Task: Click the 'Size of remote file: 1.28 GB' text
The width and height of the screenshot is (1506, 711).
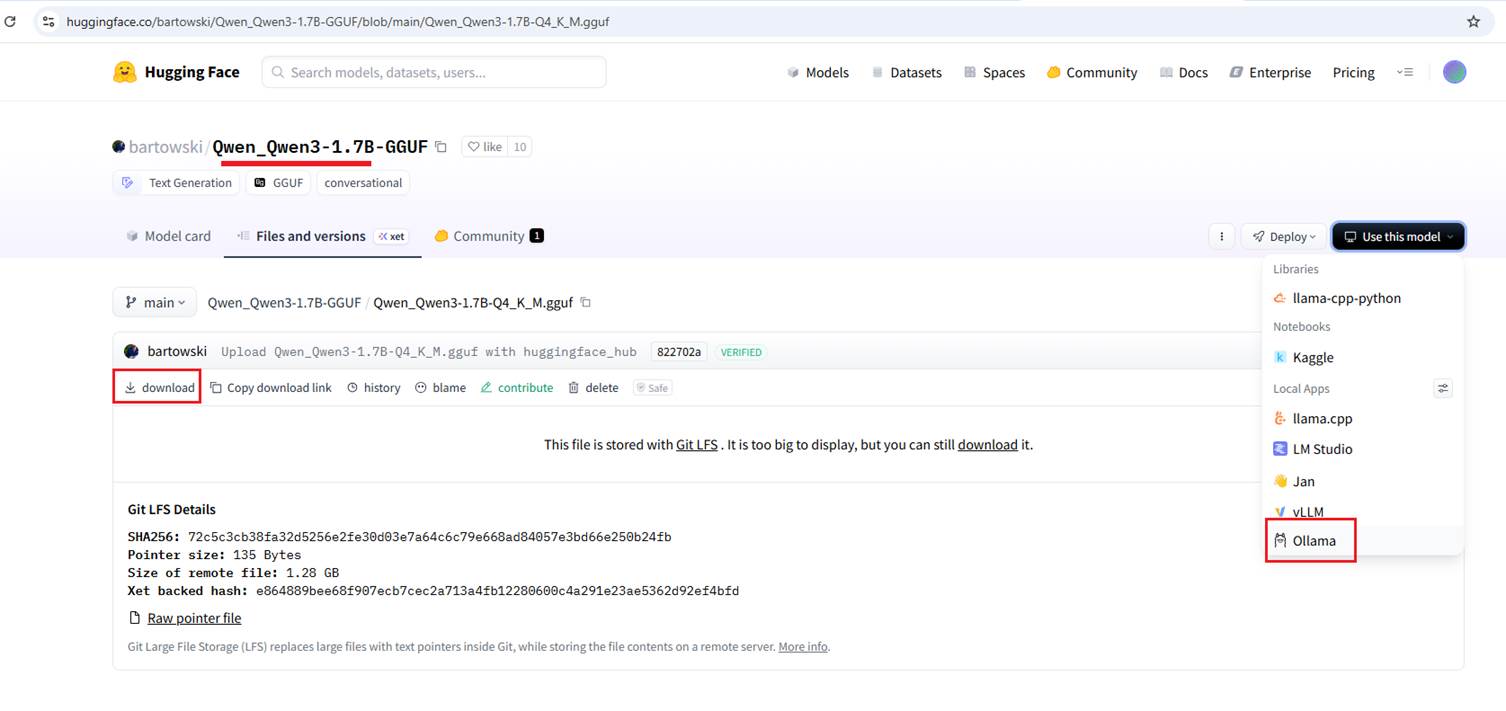Action: [233, 573]
